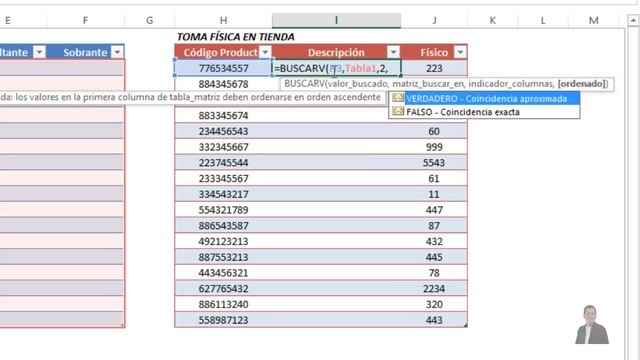Select column header F
The width and height of the screenshot is (640, 360).
(85, 20)
